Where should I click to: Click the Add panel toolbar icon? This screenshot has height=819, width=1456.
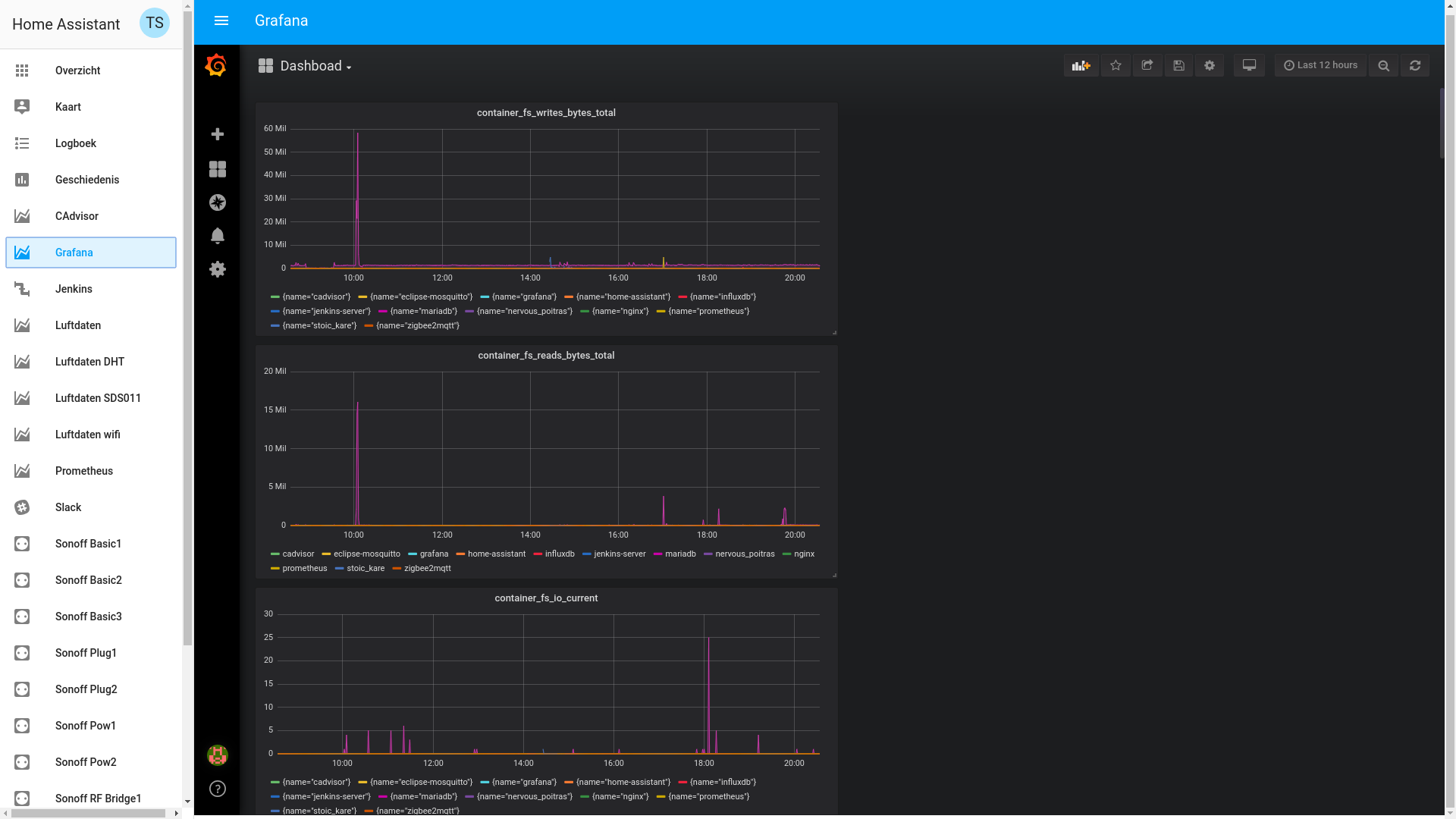(1081, 65)
